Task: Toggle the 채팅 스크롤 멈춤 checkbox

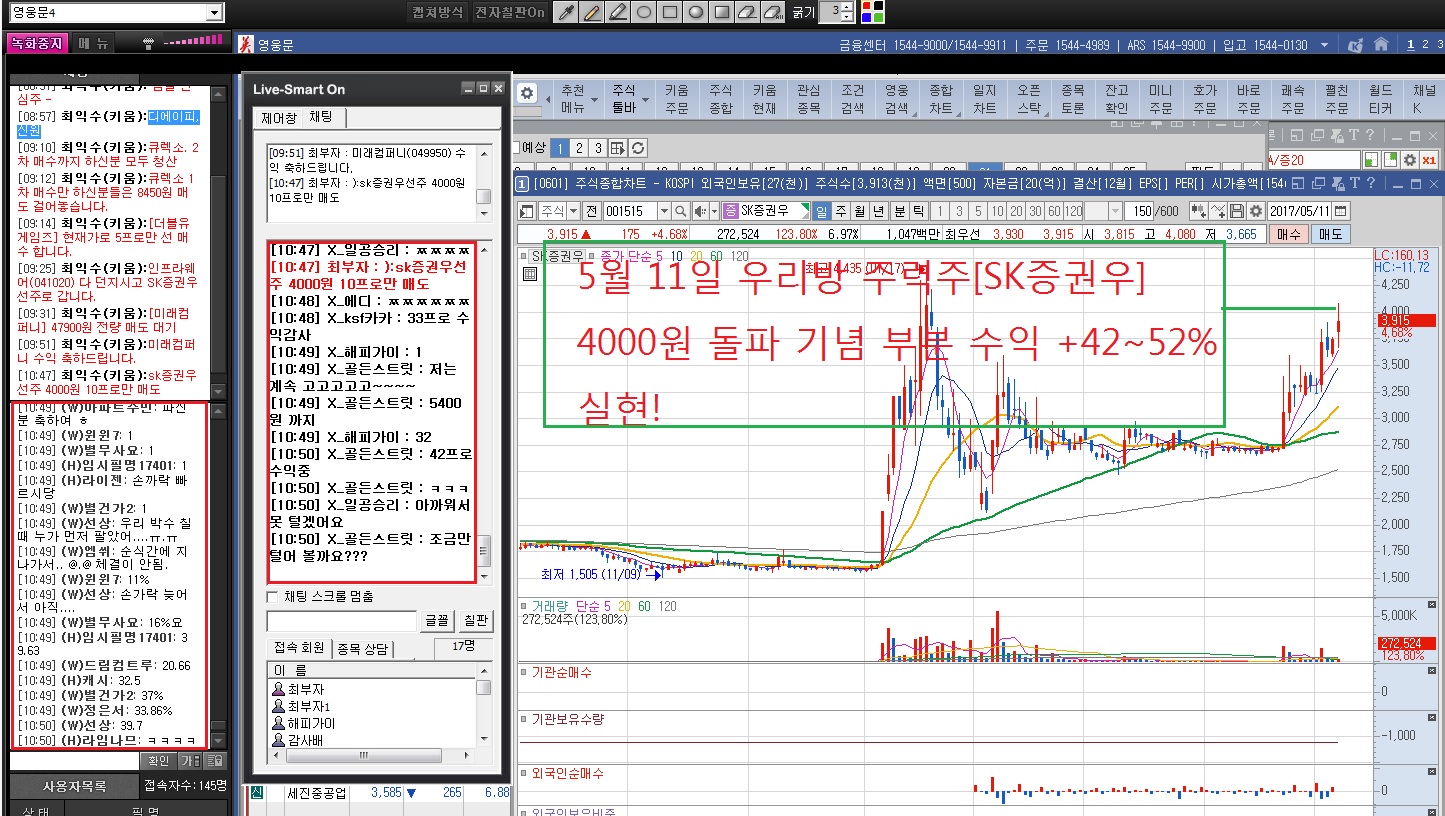Action: tap(273, 597)
